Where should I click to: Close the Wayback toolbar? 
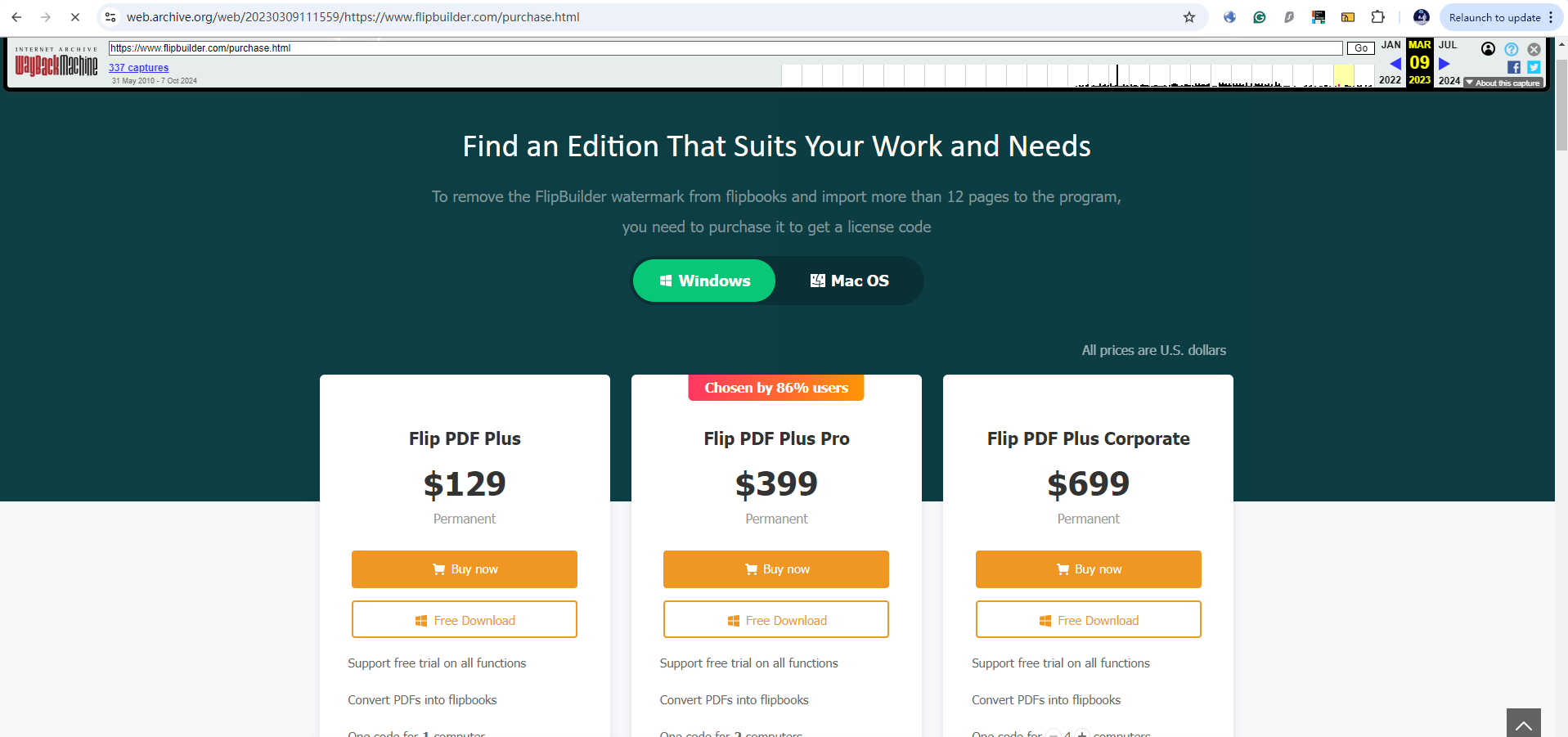pos(1534,49)
